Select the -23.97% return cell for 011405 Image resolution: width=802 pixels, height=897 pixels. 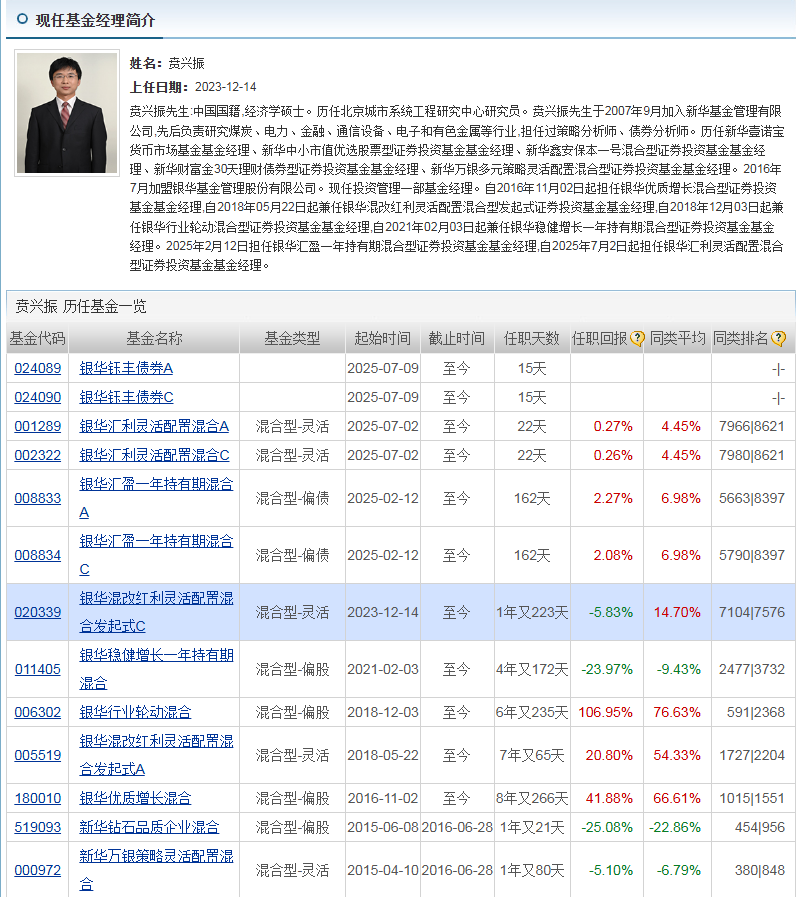click(607, 669)
